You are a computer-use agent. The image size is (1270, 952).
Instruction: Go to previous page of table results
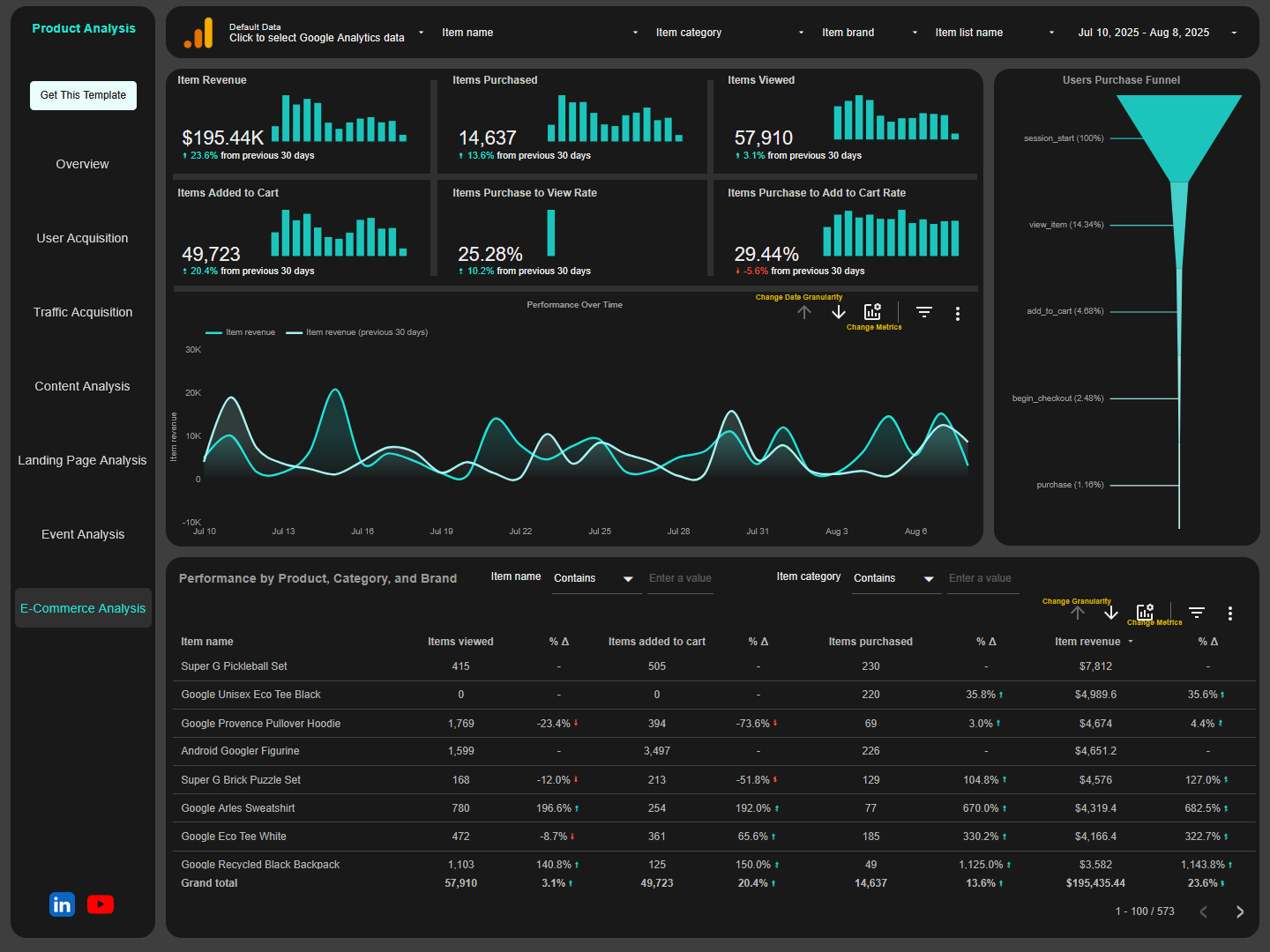coord(1204,911)
